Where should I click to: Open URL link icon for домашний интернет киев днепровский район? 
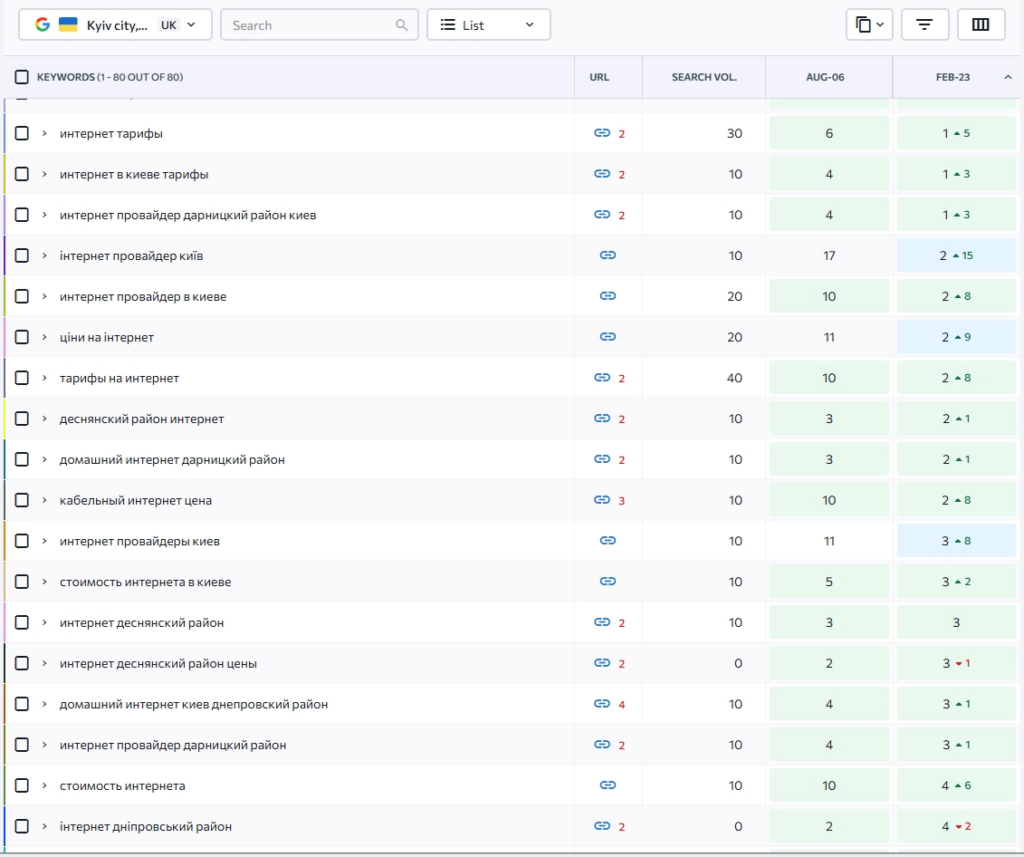click(602, 703)
